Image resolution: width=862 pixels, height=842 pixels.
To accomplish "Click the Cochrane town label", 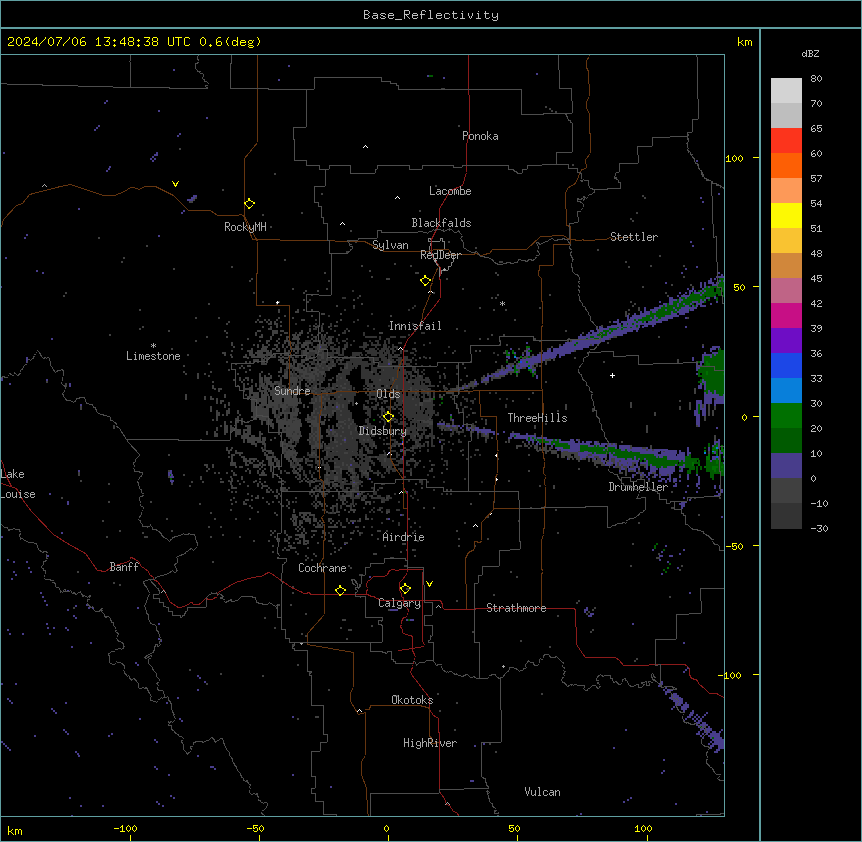I will tap(323, 568).
